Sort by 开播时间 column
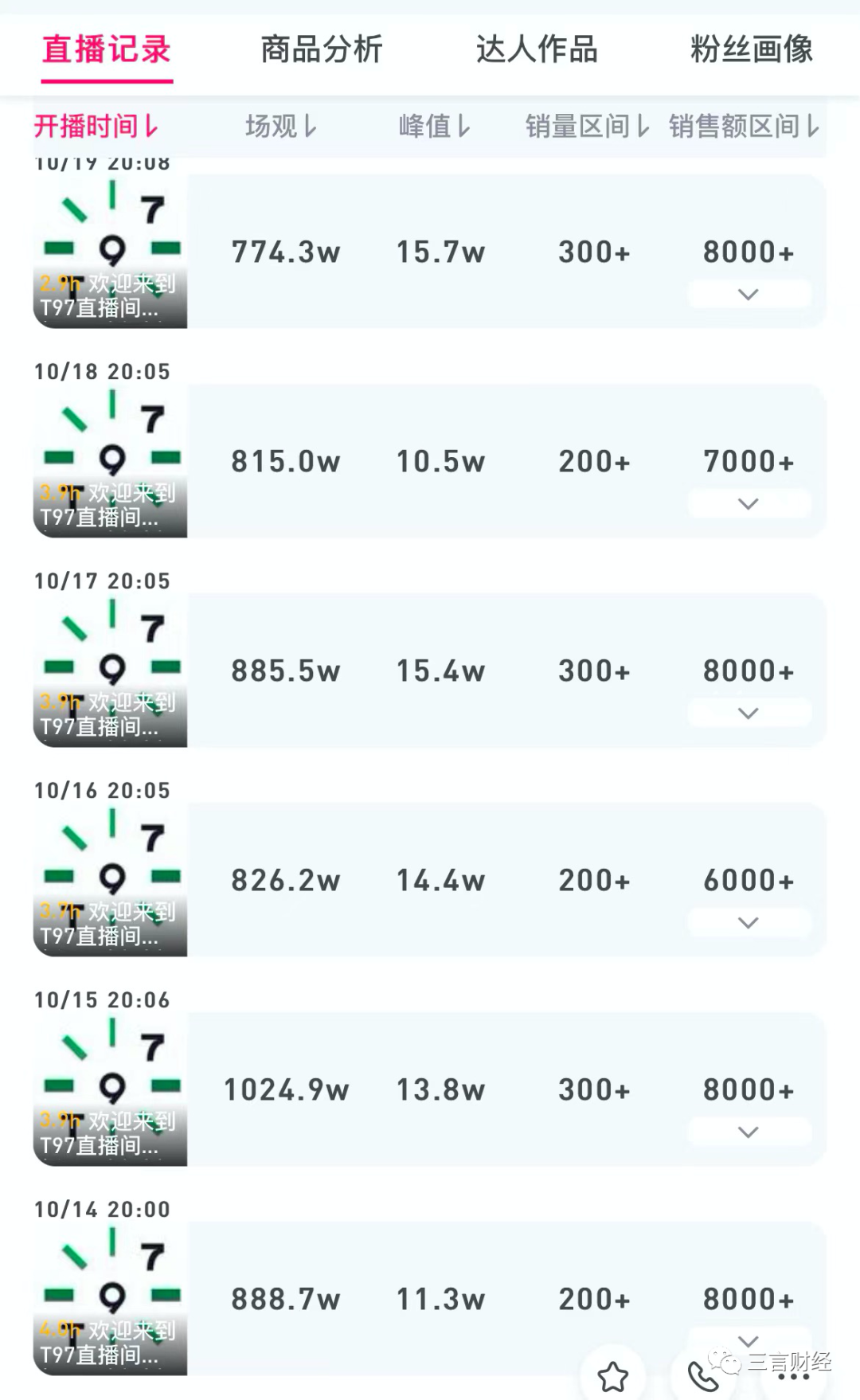This screenshot has width=860, height=1400. click(96, 126)
